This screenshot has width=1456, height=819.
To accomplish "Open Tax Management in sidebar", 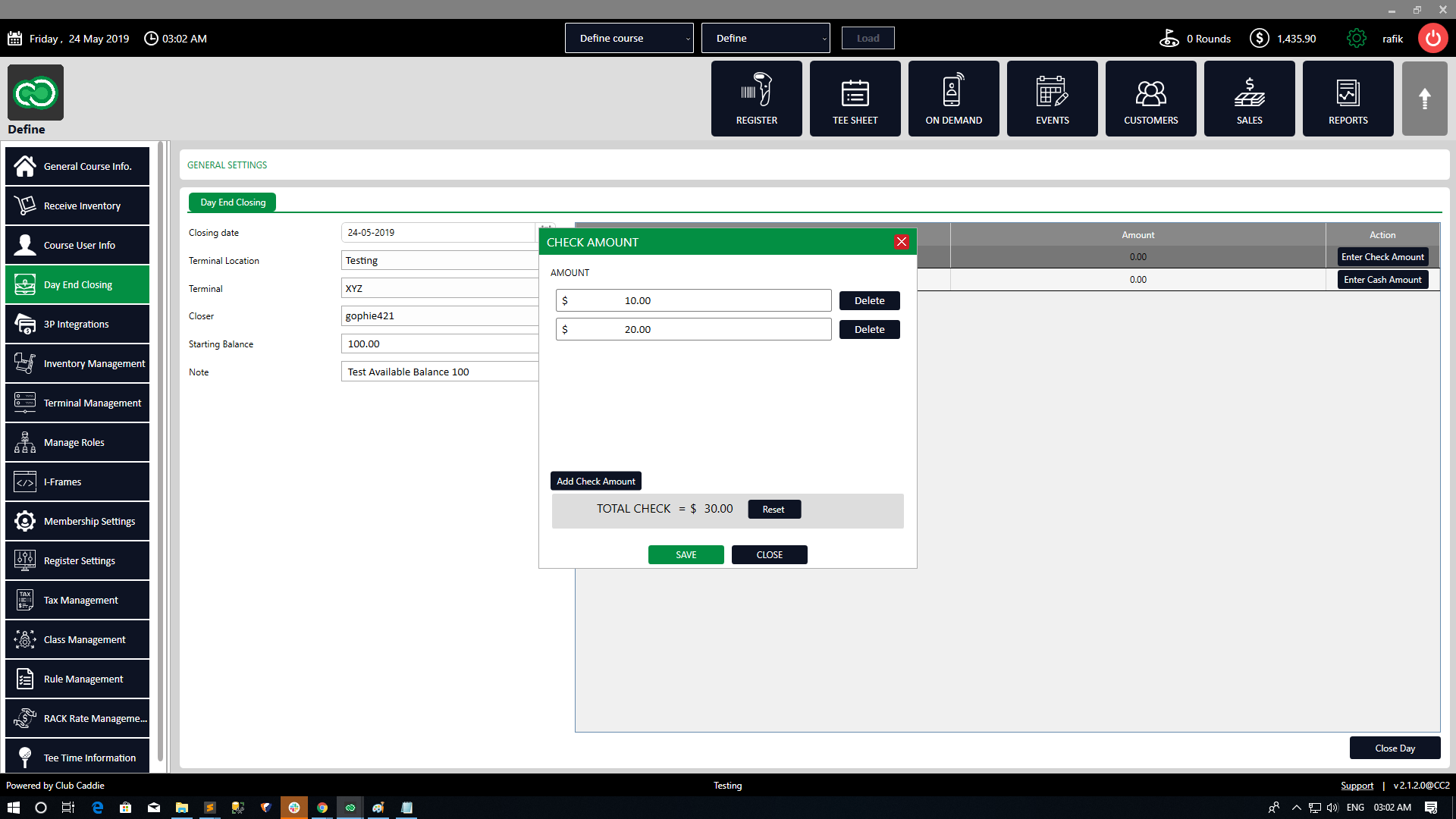I will point(77,600).
